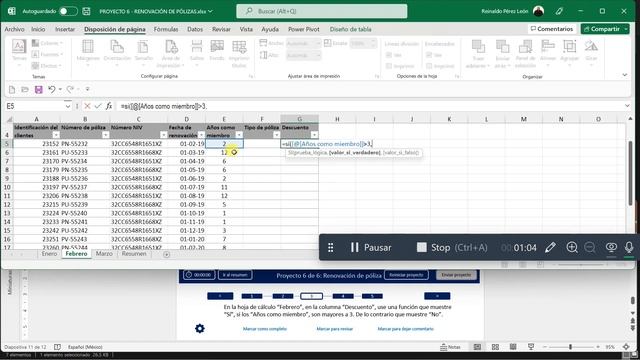Open the Efectos theme effects dropdown
This screenshot has height=360, width=640.
pos(47,66)
